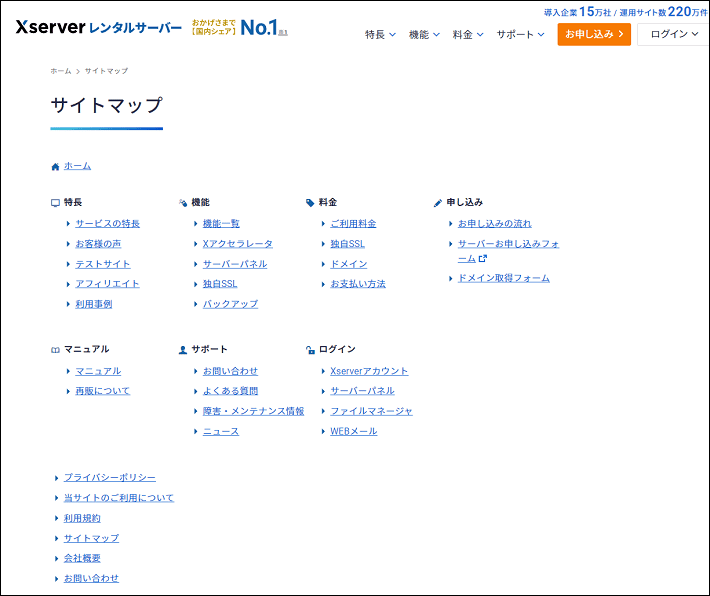Click the lock icon next to ログイン heading

coord(310,350)
